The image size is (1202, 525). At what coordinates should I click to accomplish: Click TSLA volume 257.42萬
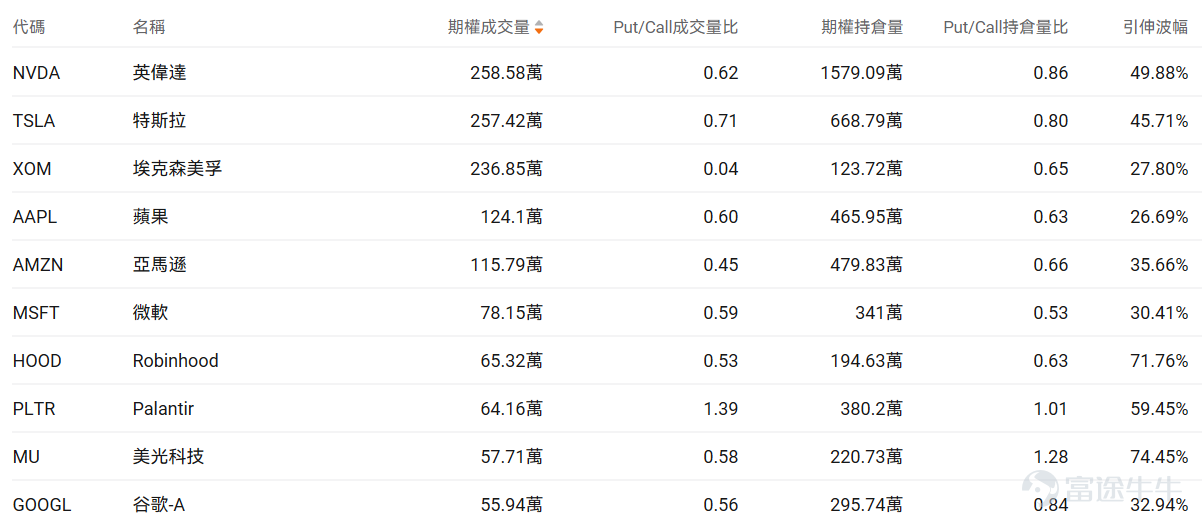[x=507, y=121]
